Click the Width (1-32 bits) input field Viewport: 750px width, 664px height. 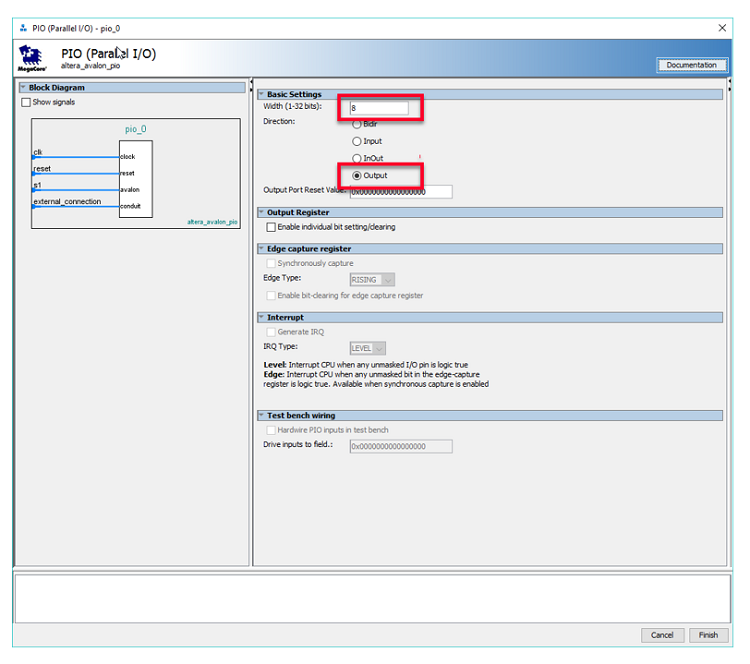click(x=379, y=107)
